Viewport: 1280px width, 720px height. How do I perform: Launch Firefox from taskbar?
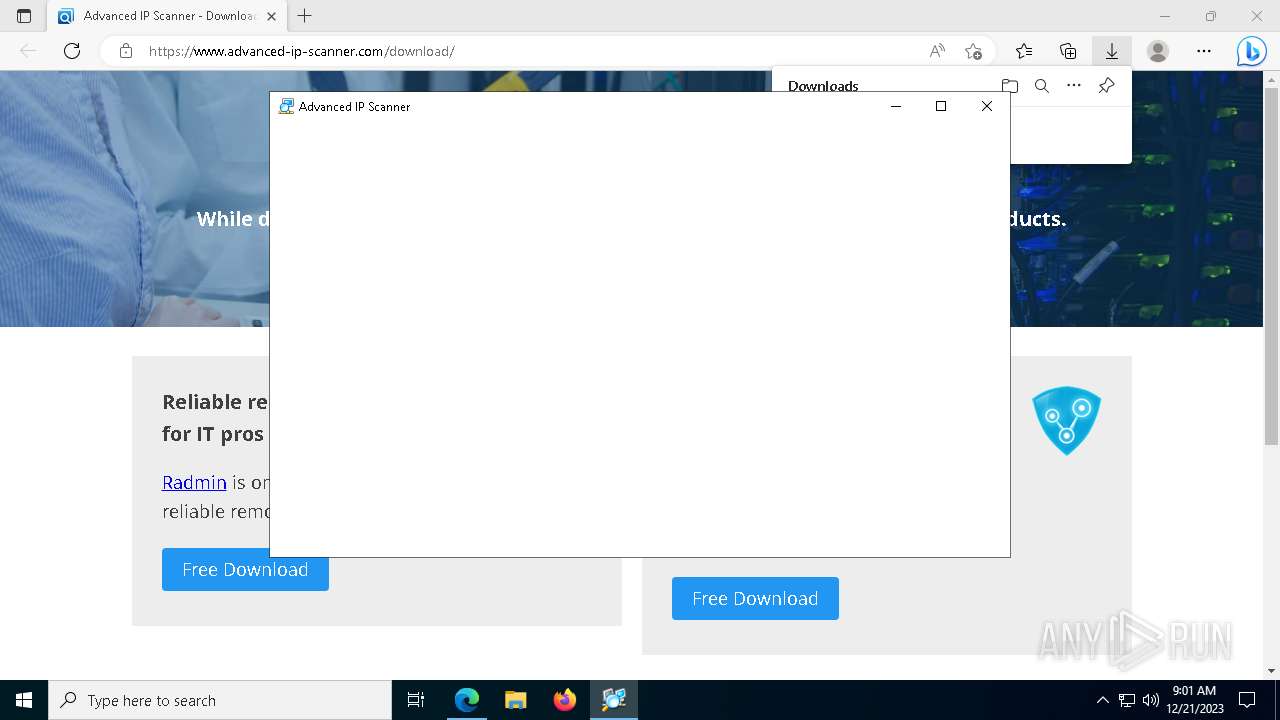pyautogui.click(x=565, y=700)
